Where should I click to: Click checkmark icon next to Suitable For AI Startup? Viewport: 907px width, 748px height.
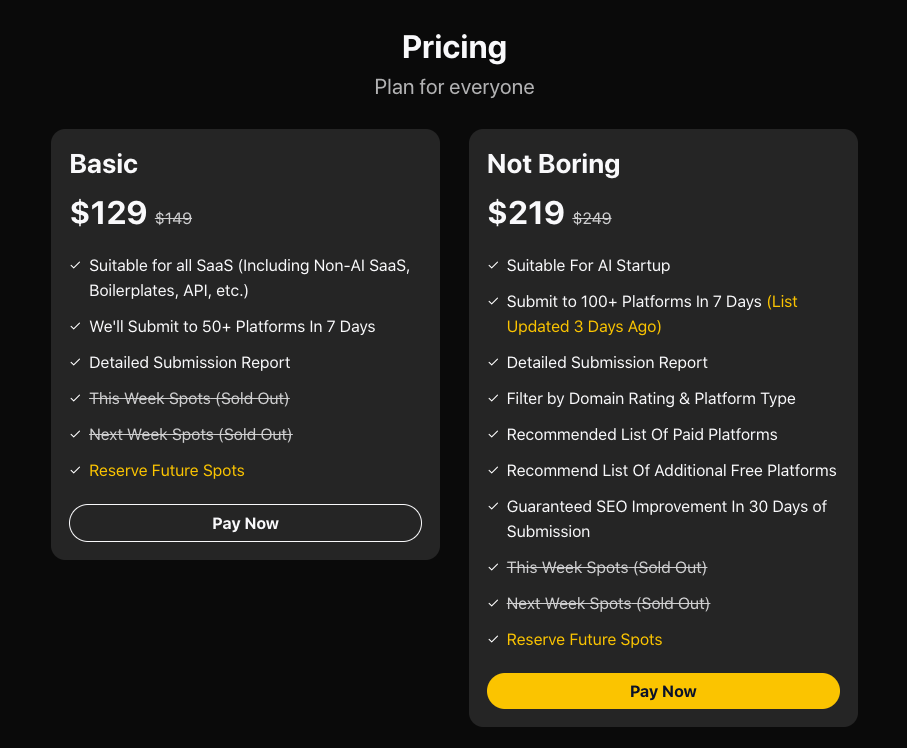pyautogui.click(x=493, y=266)
